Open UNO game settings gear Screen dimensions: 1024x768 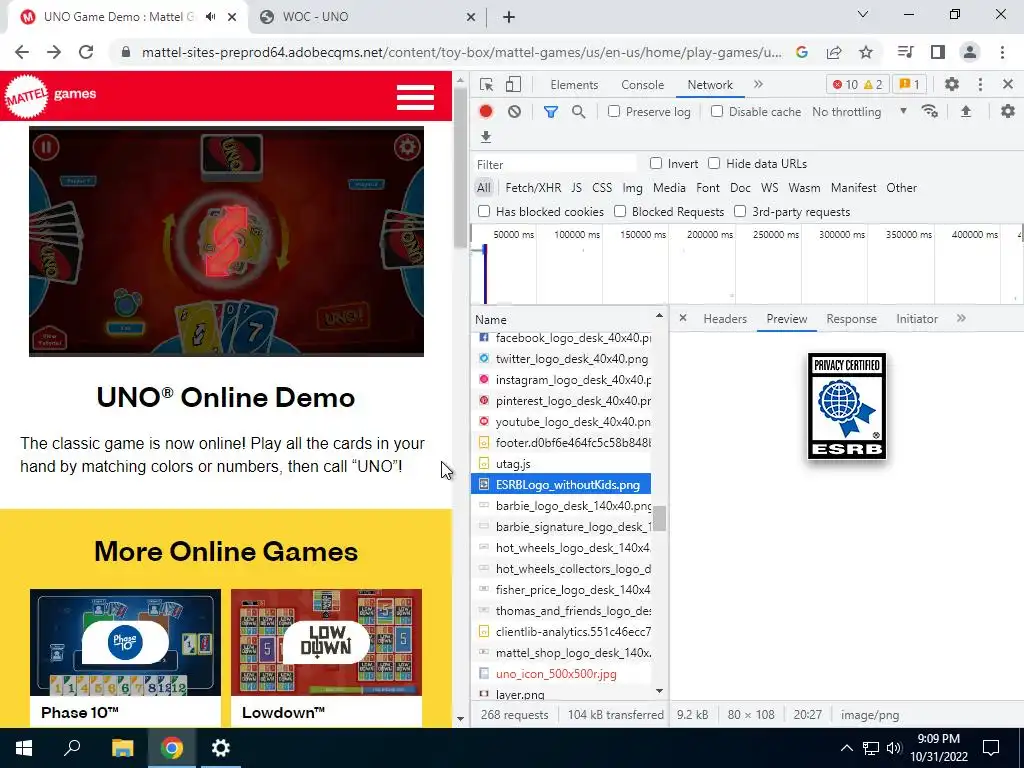[407, 147]
